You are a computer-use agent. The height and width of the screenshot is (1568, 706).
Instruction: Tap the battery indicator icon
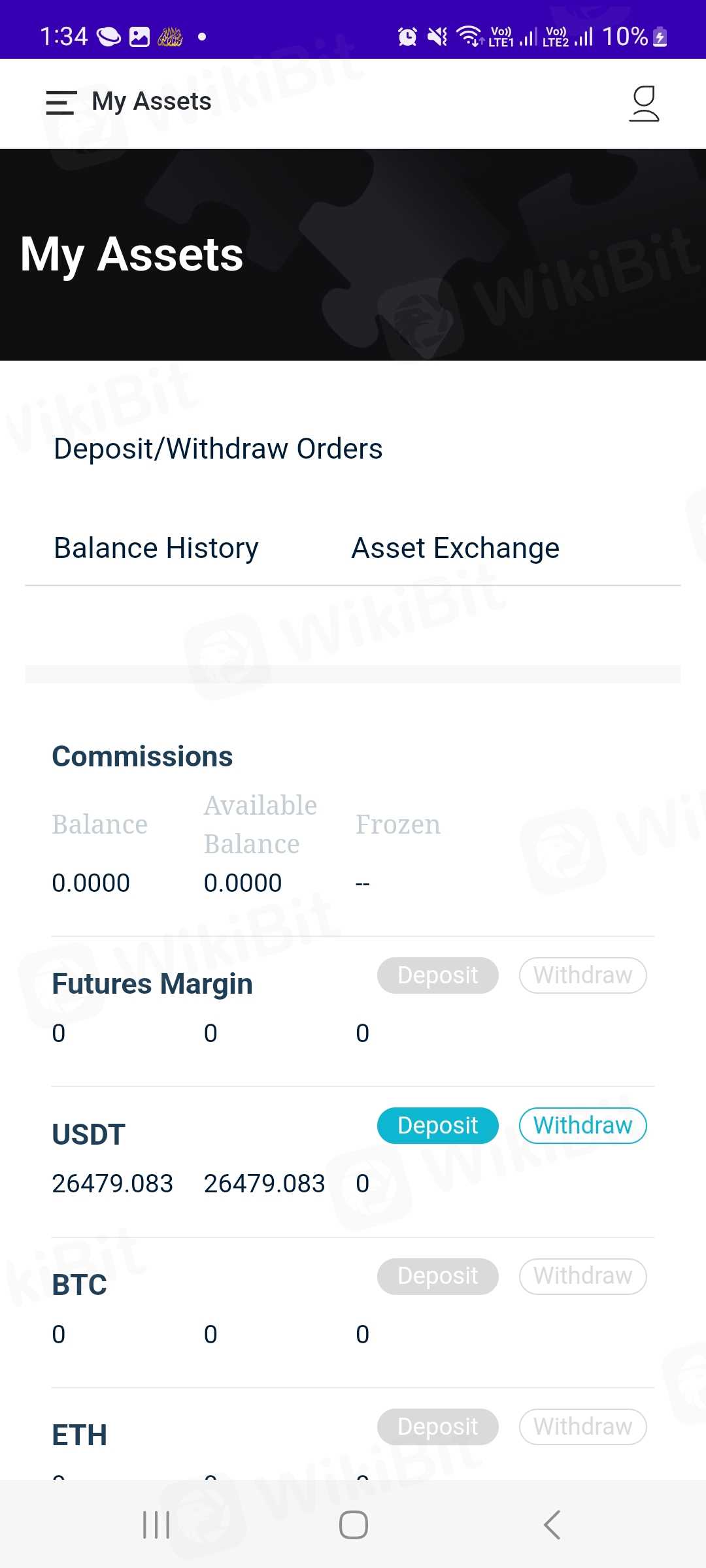(x=660, y=37)
